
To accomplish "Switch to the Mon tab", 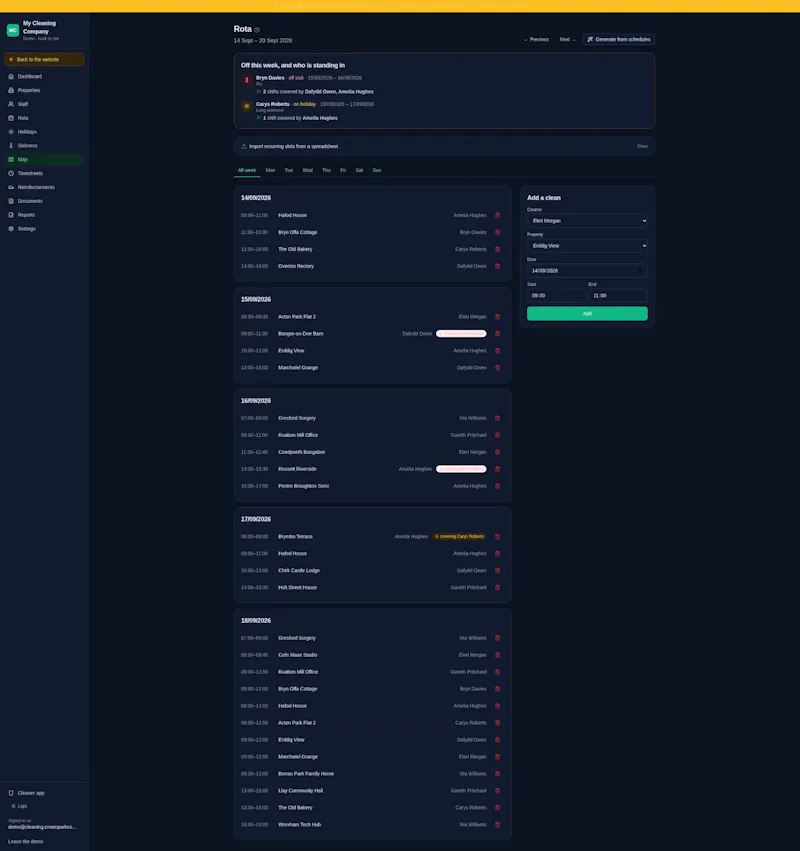I will [x=270, y=170].
